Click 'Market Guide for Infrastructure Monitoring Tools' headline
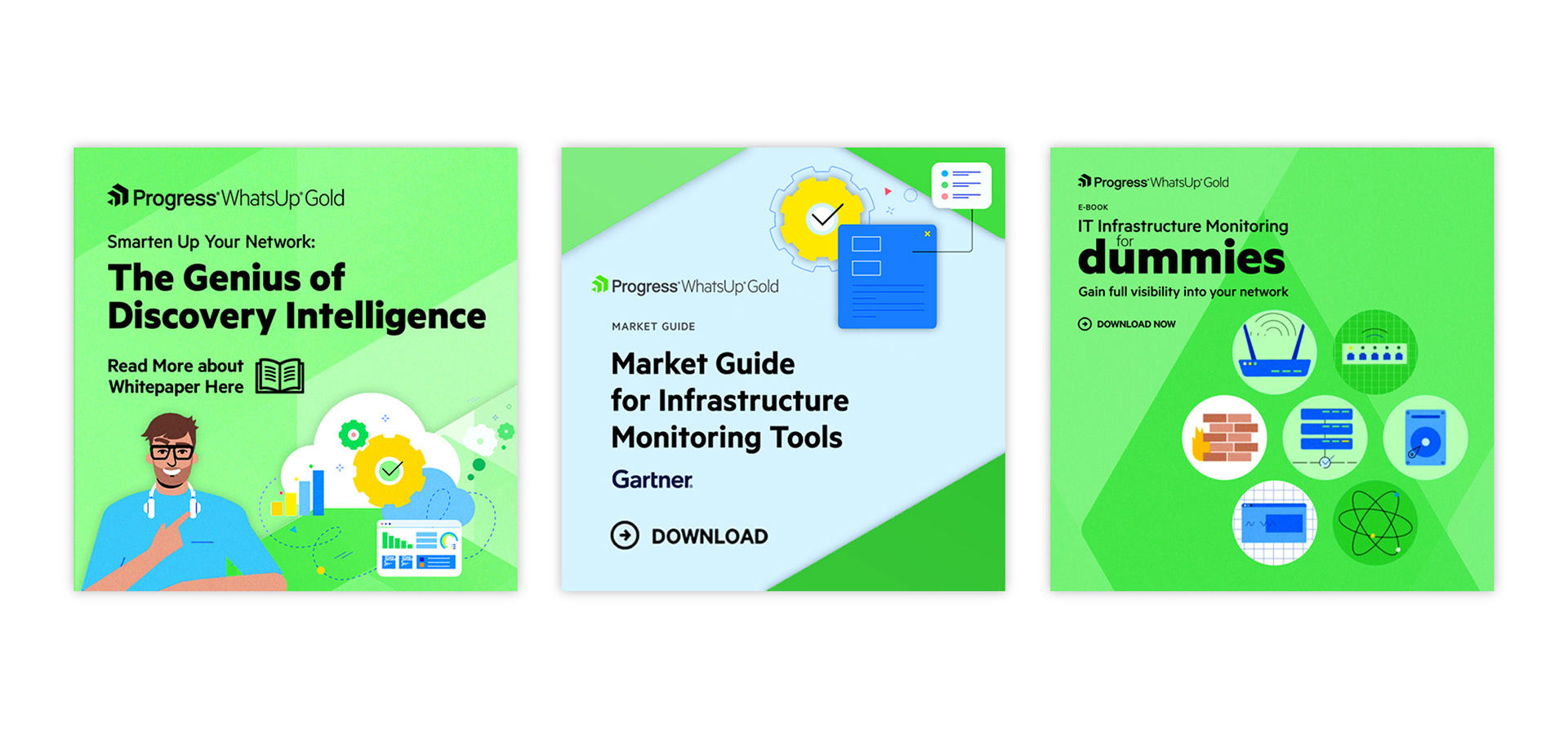 coord(730,400)
